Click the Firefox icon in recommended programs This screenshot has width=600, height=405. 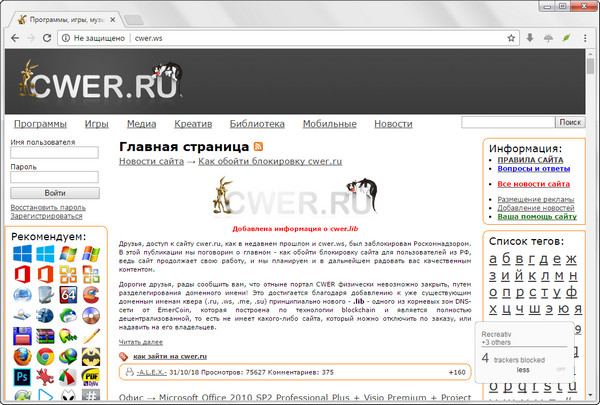pos(20,356)
